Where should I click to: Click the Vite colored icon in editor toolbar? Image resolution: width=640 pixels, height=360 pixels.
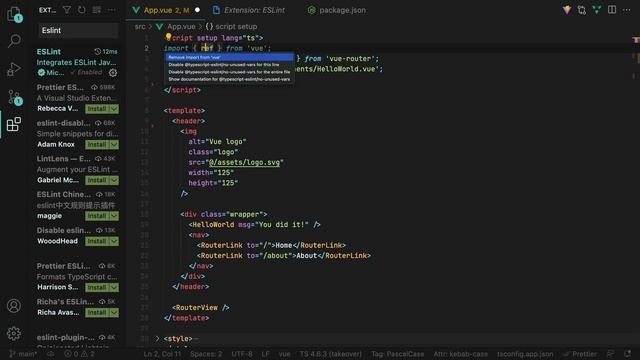point(567,10)
